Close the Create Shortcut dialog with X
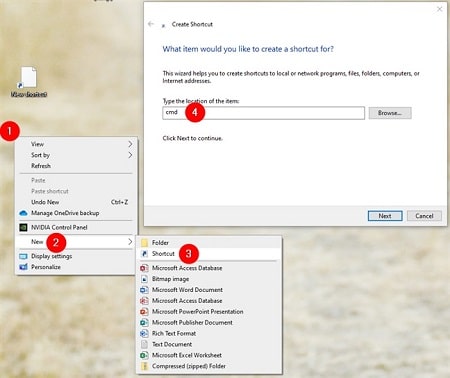This screenshot has width=450, height=378. point(440,9)
